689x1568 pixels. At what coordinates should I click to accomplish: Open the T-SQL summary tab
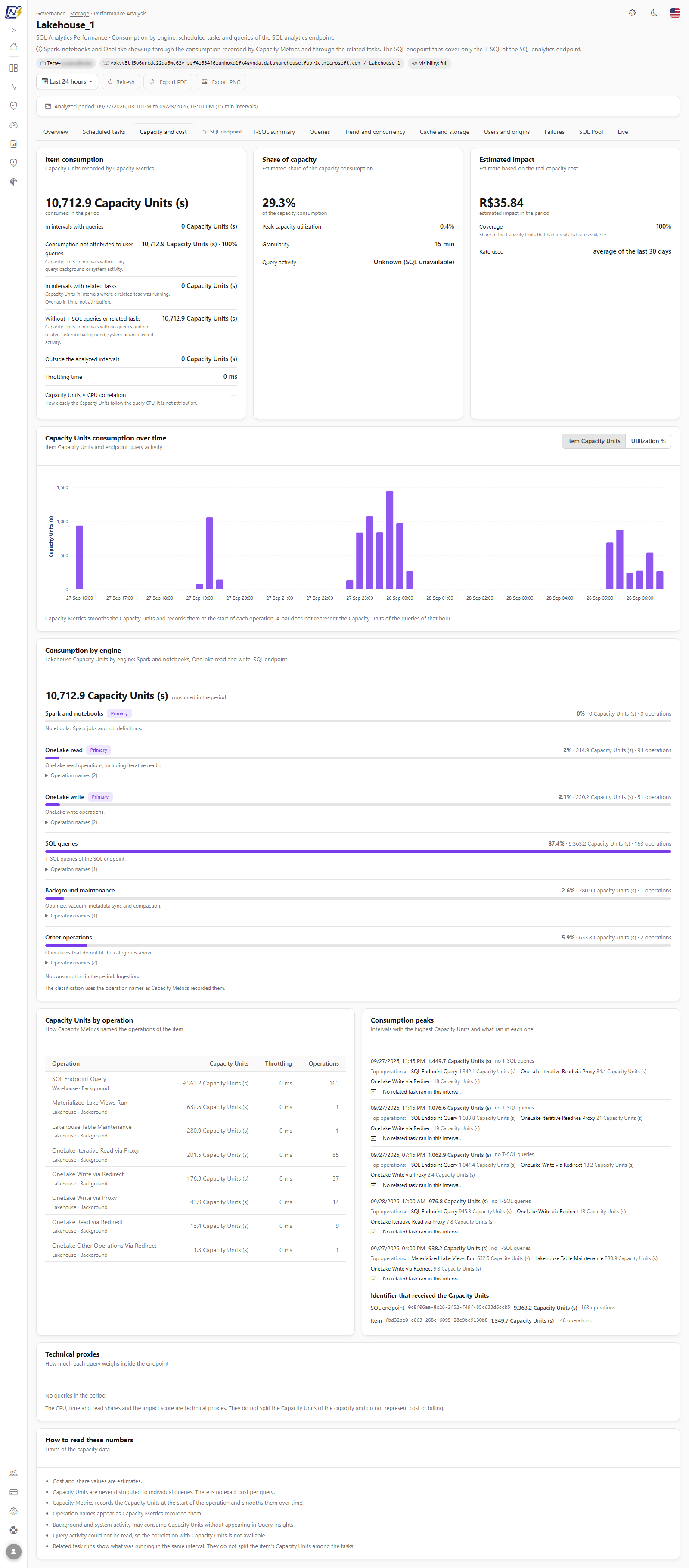tap(274, 131)
